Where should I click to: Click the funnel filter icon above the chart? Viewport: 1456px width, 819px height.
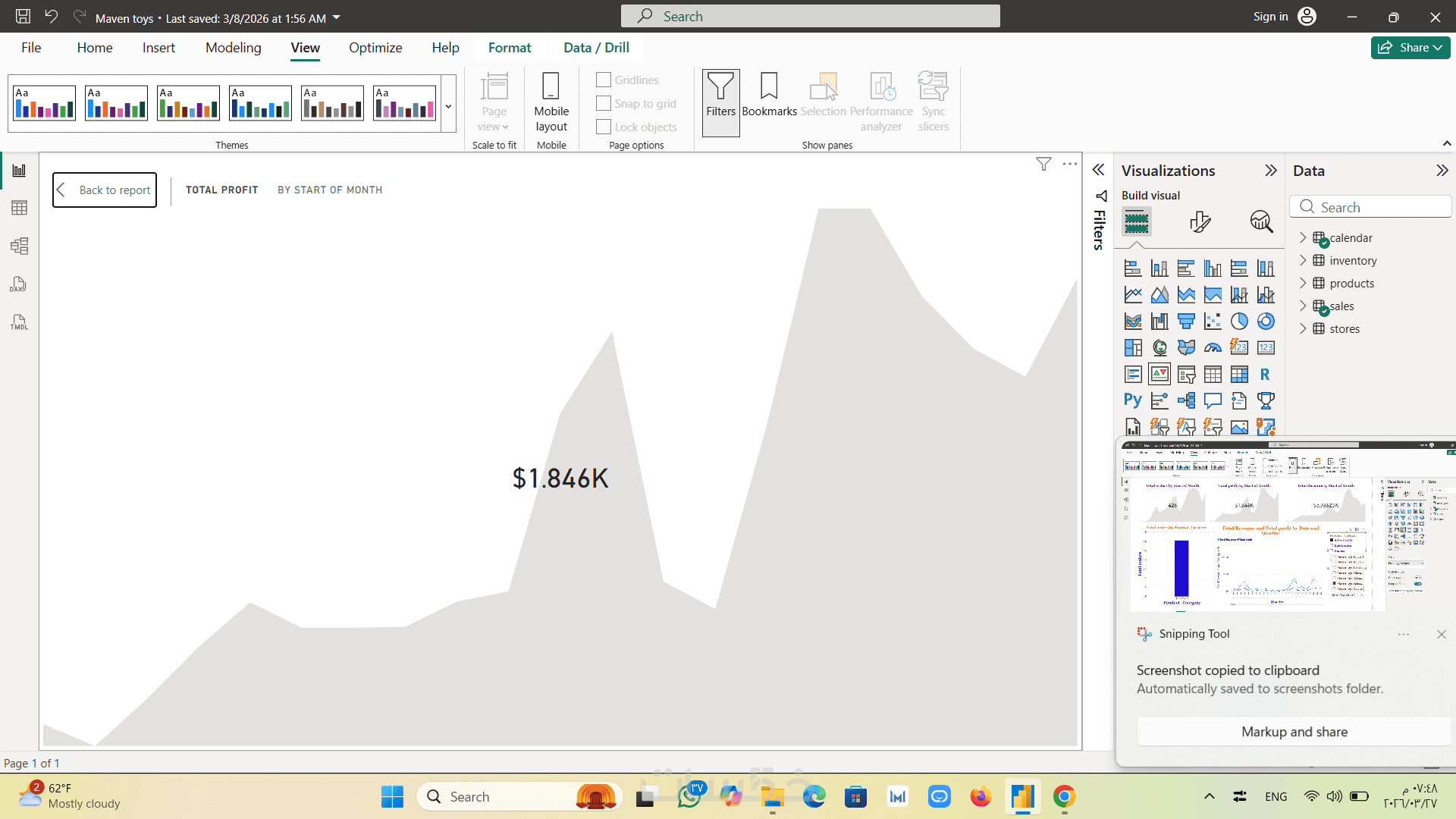pos(1043,164)
